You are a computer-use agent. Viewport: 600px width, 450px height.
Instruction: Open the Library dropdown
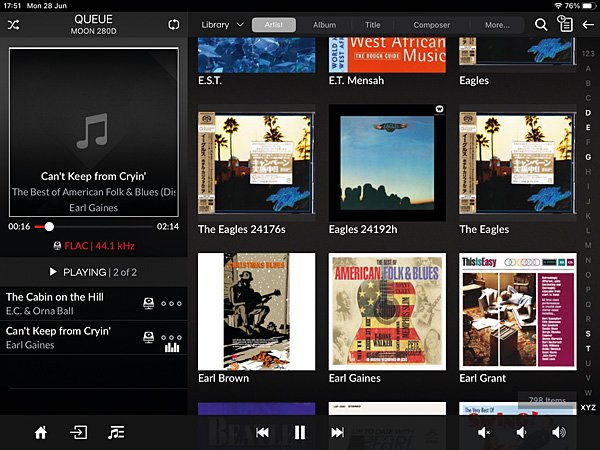[223, 25]
